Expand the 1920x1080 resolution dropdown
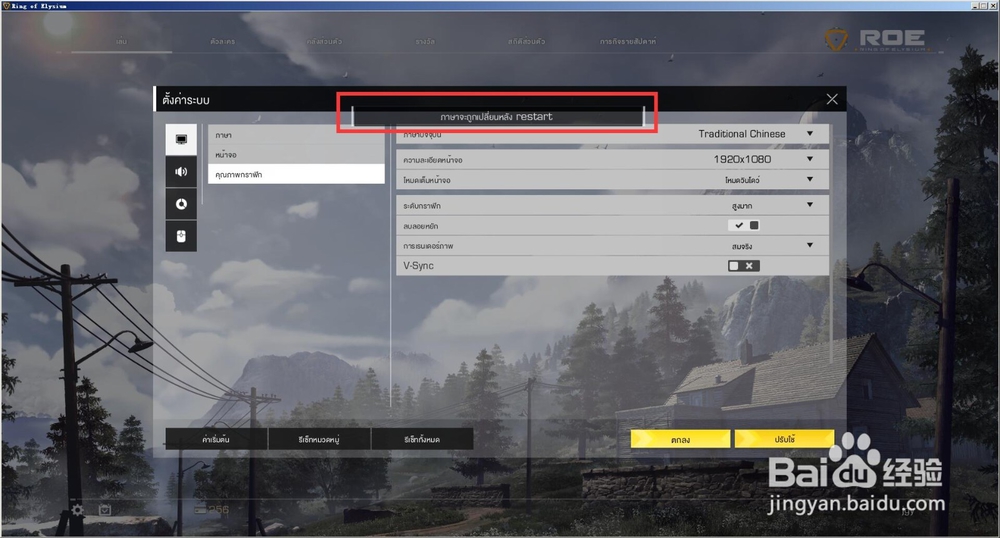The height and width of the screenshot is (538, 1000). click(x=810, y=159)
